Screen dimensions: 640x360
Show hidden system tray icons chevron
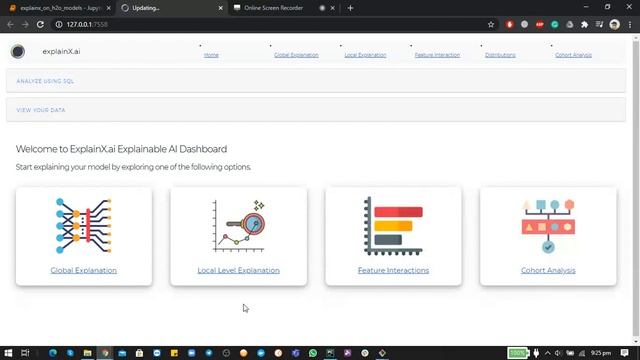(547, 353)
